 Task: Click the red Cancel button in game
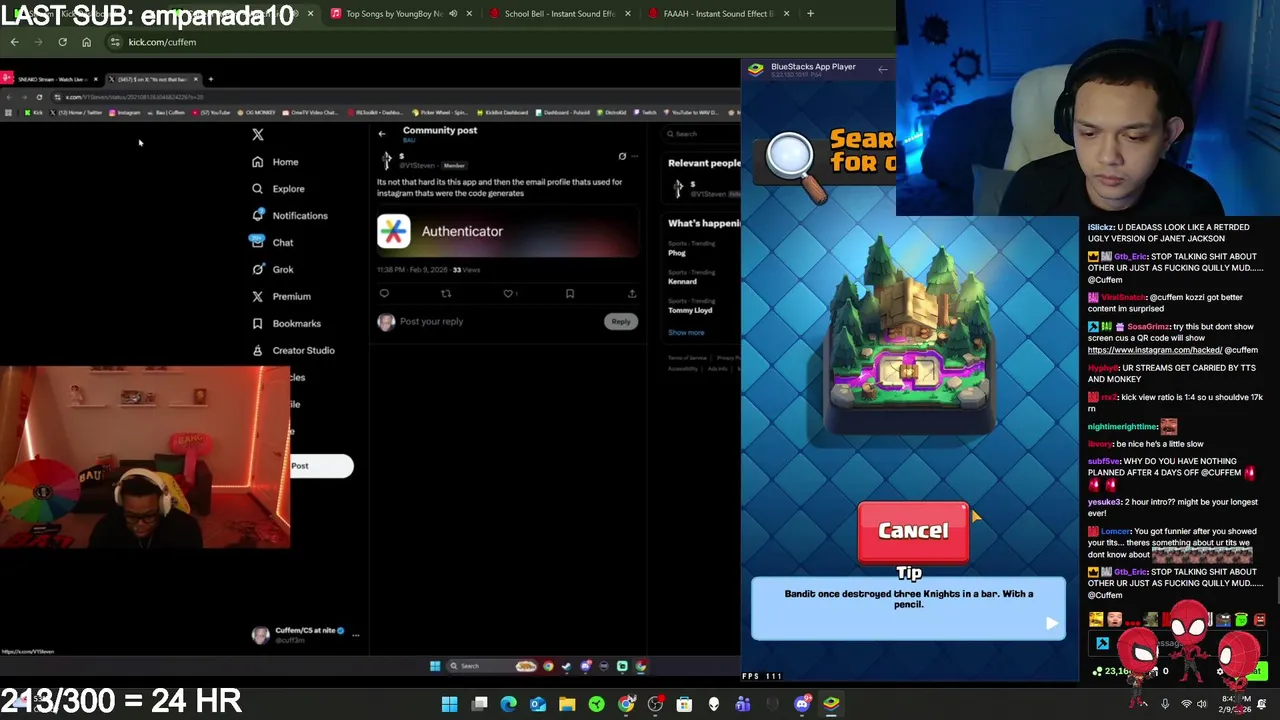click(913, 531)
